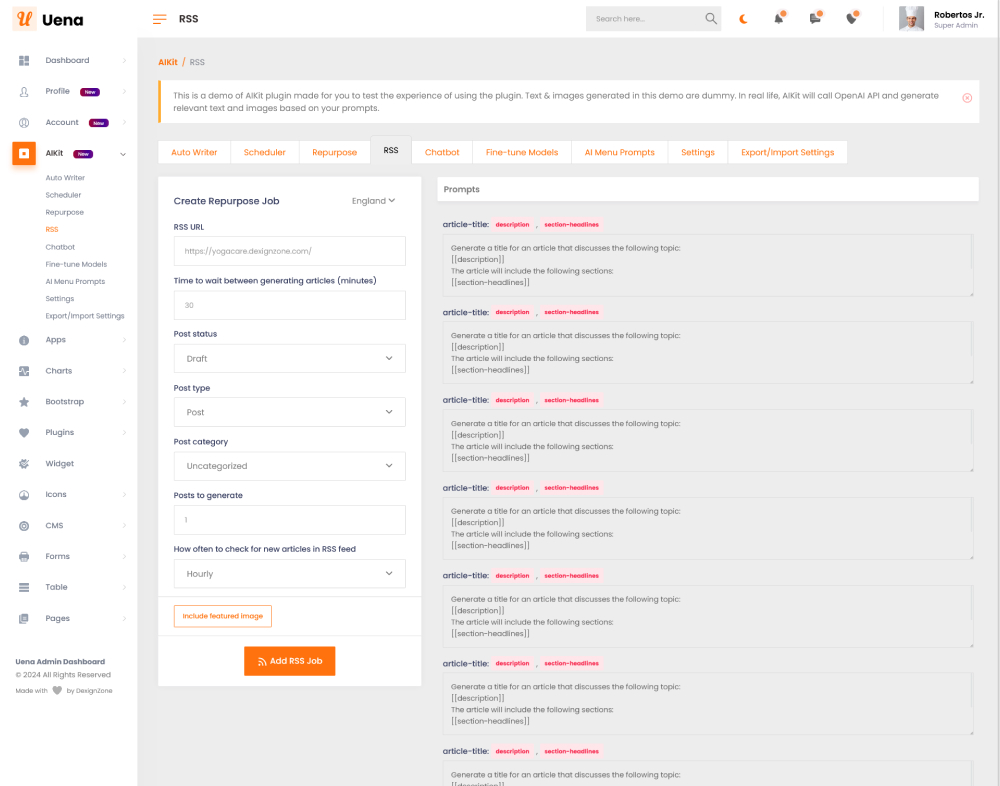Screen dimensions: 1000x786
Task: Click the heart icon in top bar
Action: [x=851, y=19]
